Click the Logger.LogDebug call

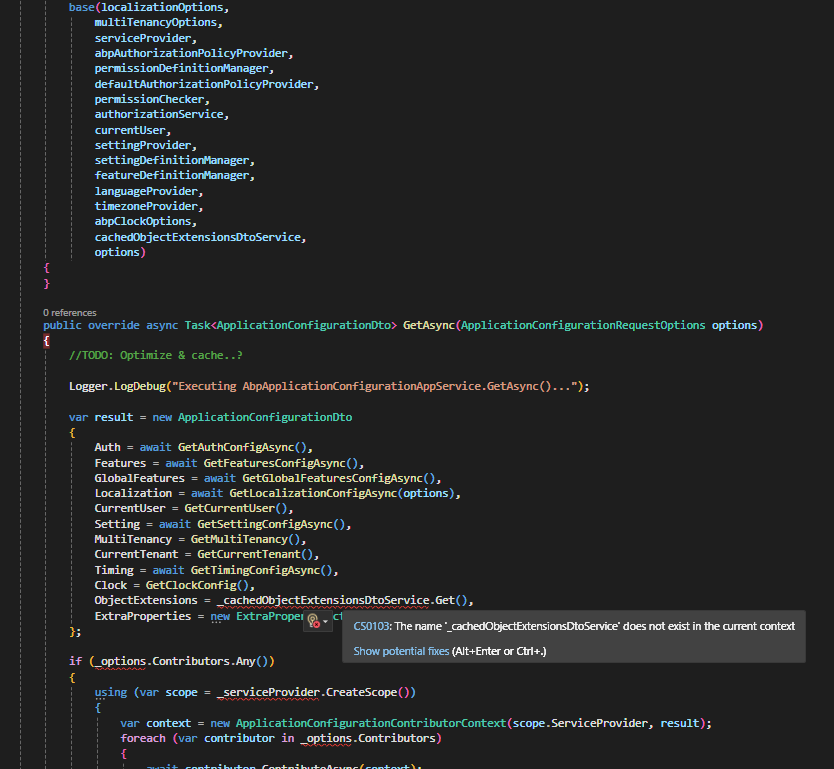coord(117,386)
